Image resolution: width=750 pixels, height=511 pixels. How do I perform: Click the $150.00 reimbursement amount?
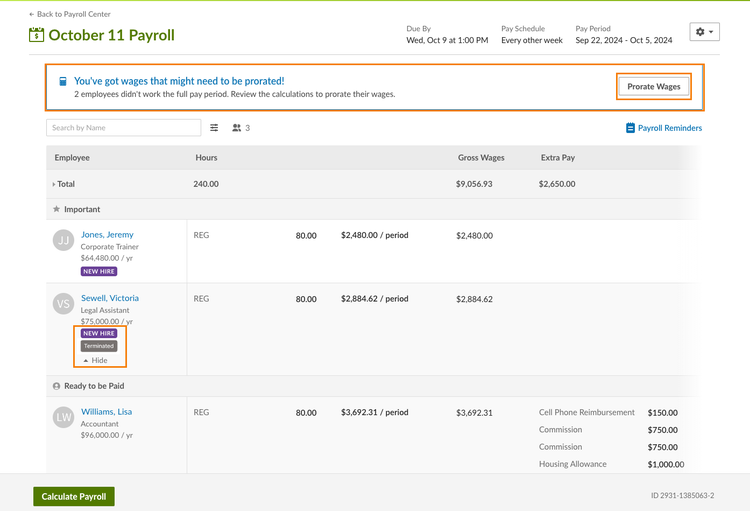pos(662,412)
